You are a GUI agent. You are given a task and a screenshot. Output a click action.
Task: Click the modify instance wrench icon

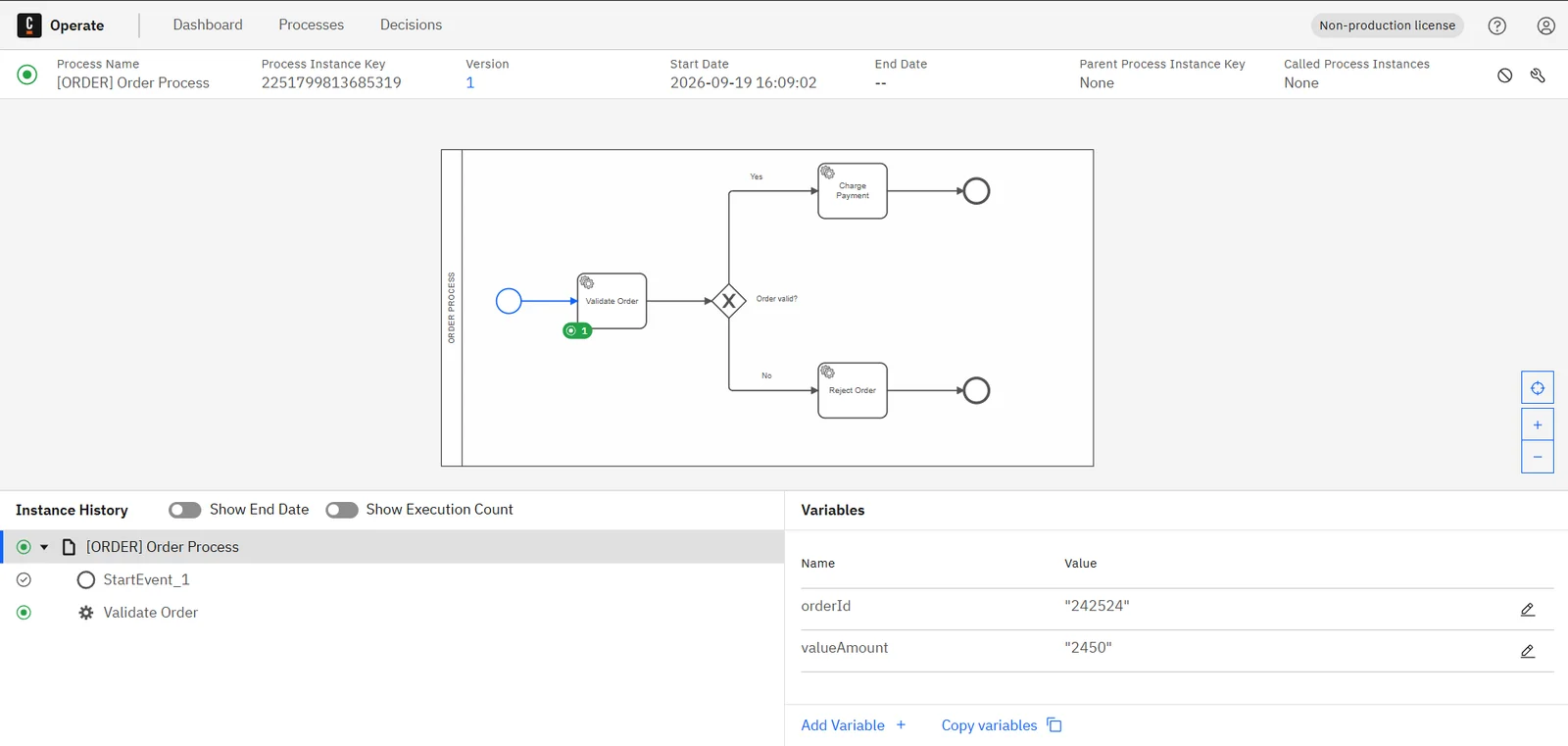pyautogui.click(x=1537, y=75)
